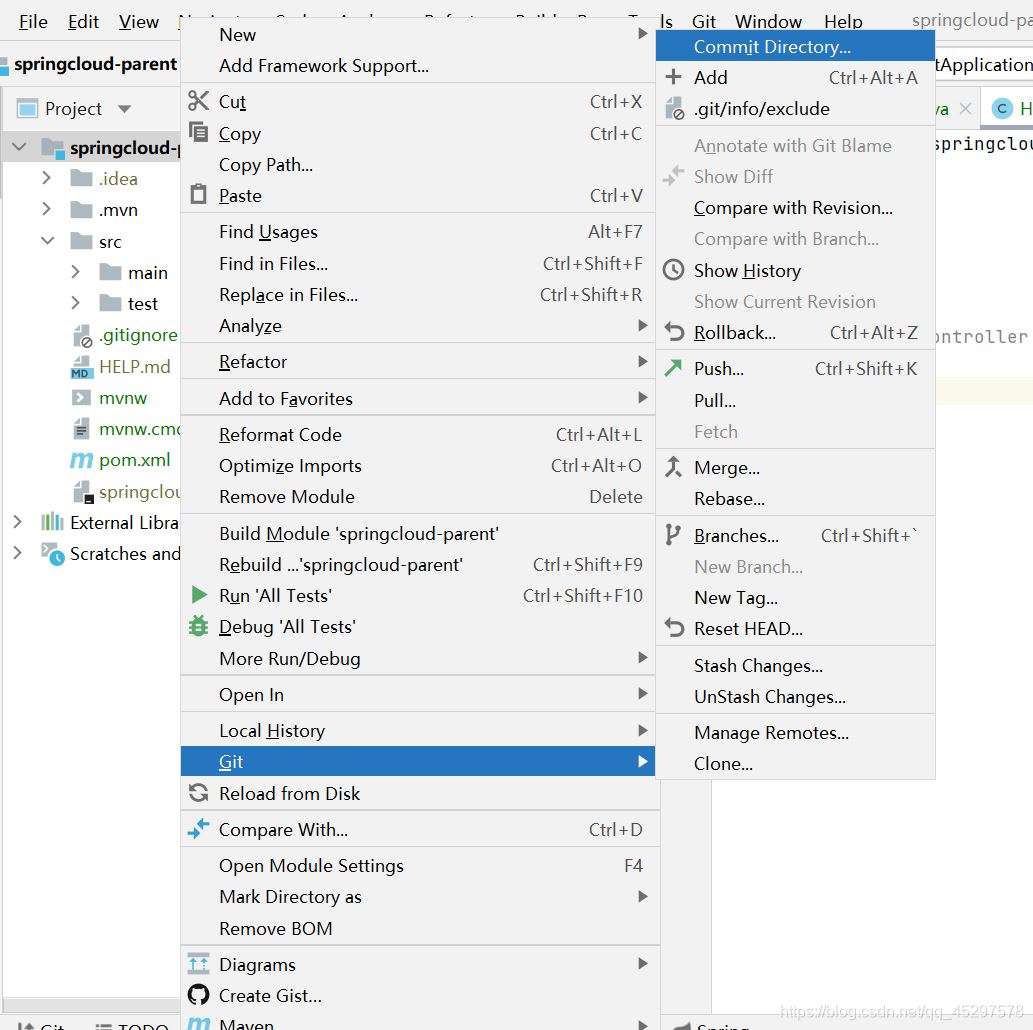Collapse the src folder node
Image resolution: width=1033 pixels, height=1030 pixels.
pos(46,241)
